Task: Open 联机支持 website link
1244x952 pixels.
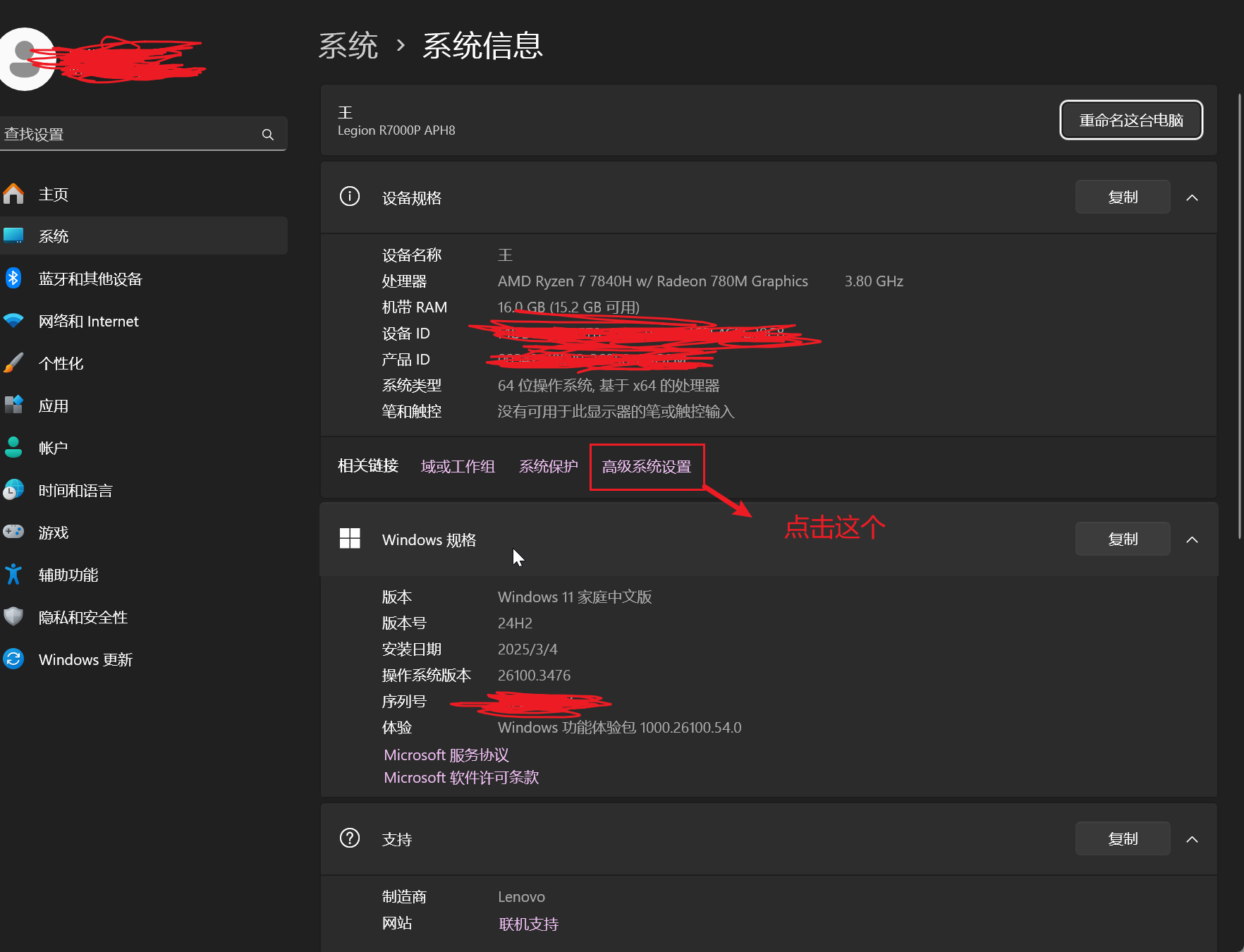Action: click(x=529, y=924)
